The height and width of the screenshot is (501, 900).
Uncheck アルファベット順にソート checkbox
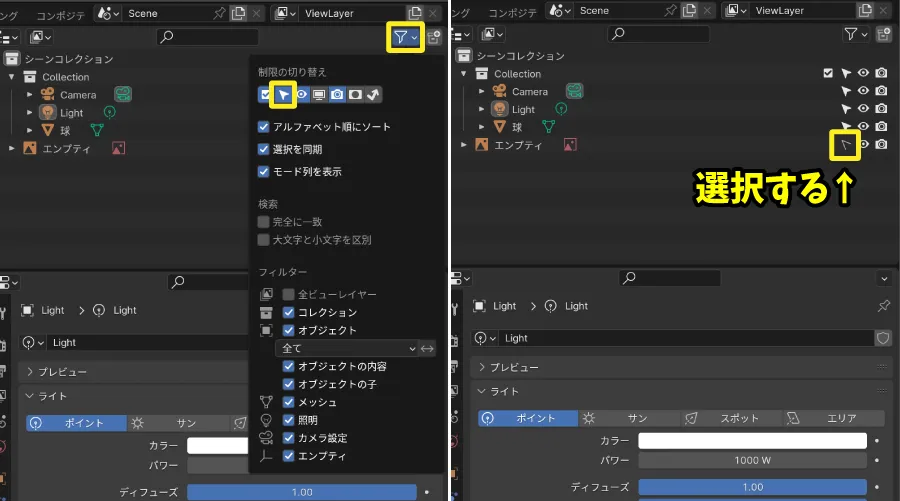[263, 127]
